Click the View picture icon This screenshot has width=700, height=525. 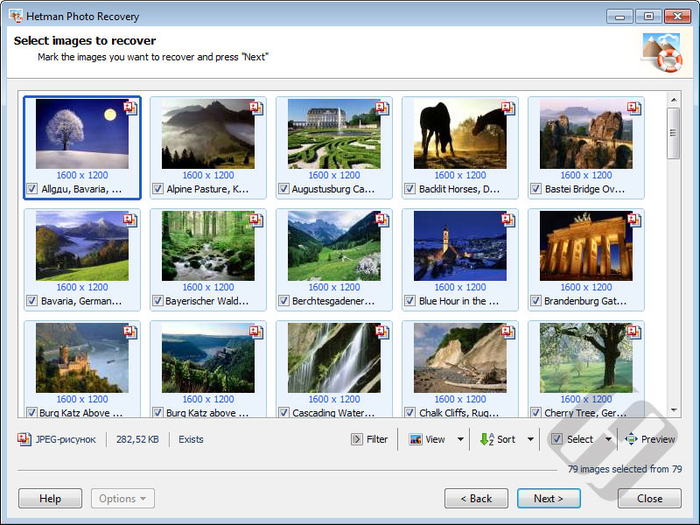416,439
